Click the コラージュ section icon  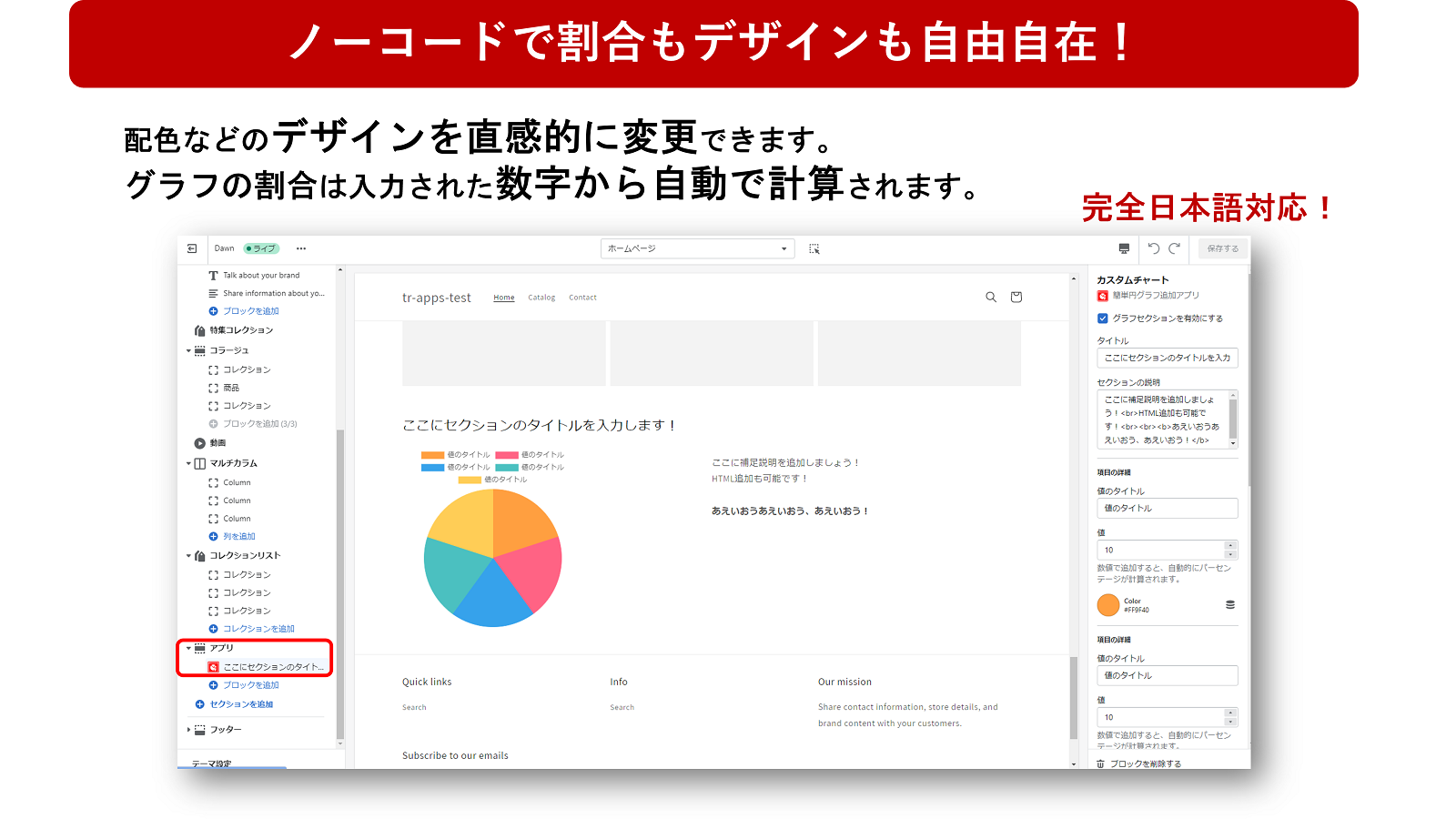coord(199,350)
